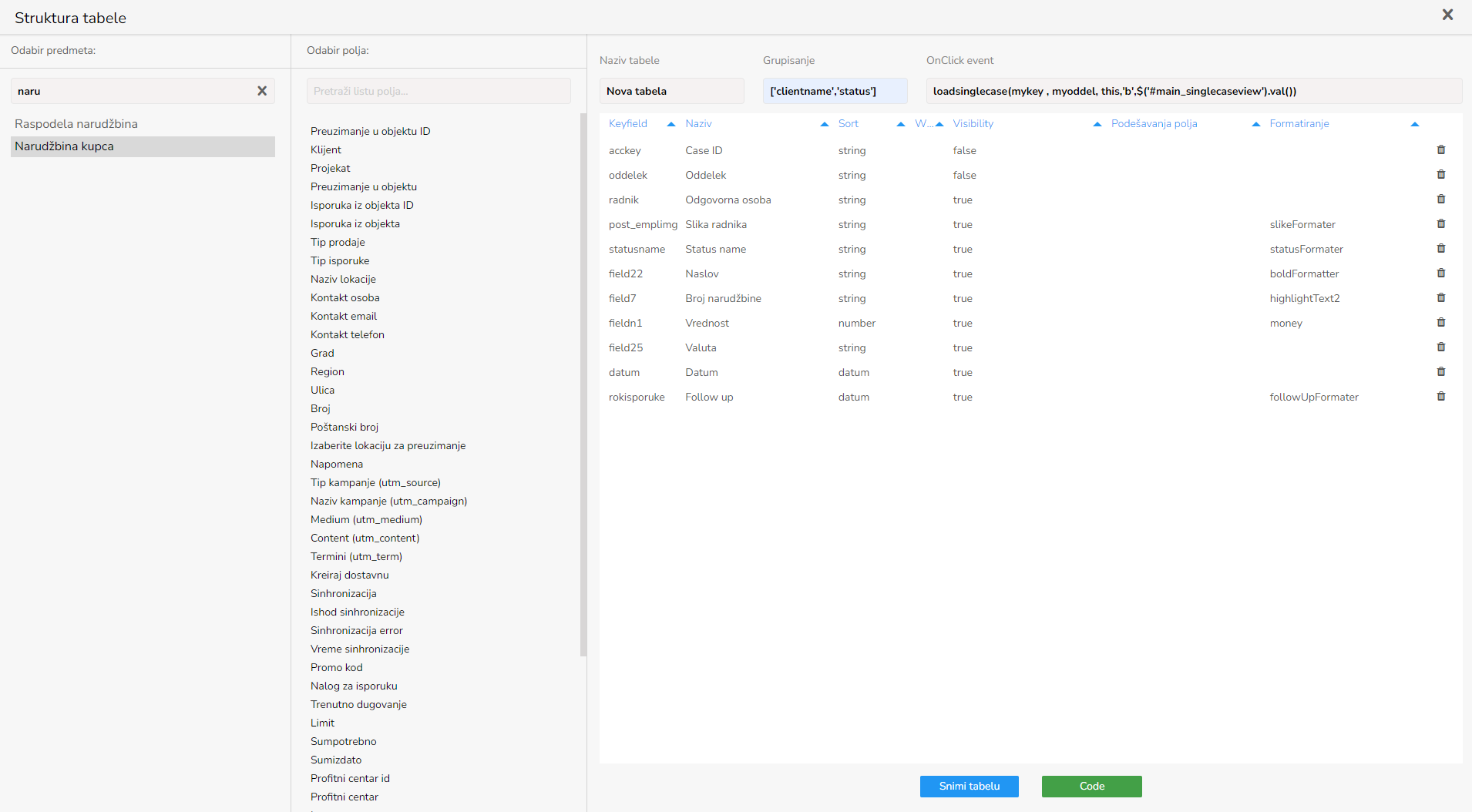Screen dimensions: 1472x812
Task: Sort table by Keyfield column arrow
Action: tap(670, 124)
